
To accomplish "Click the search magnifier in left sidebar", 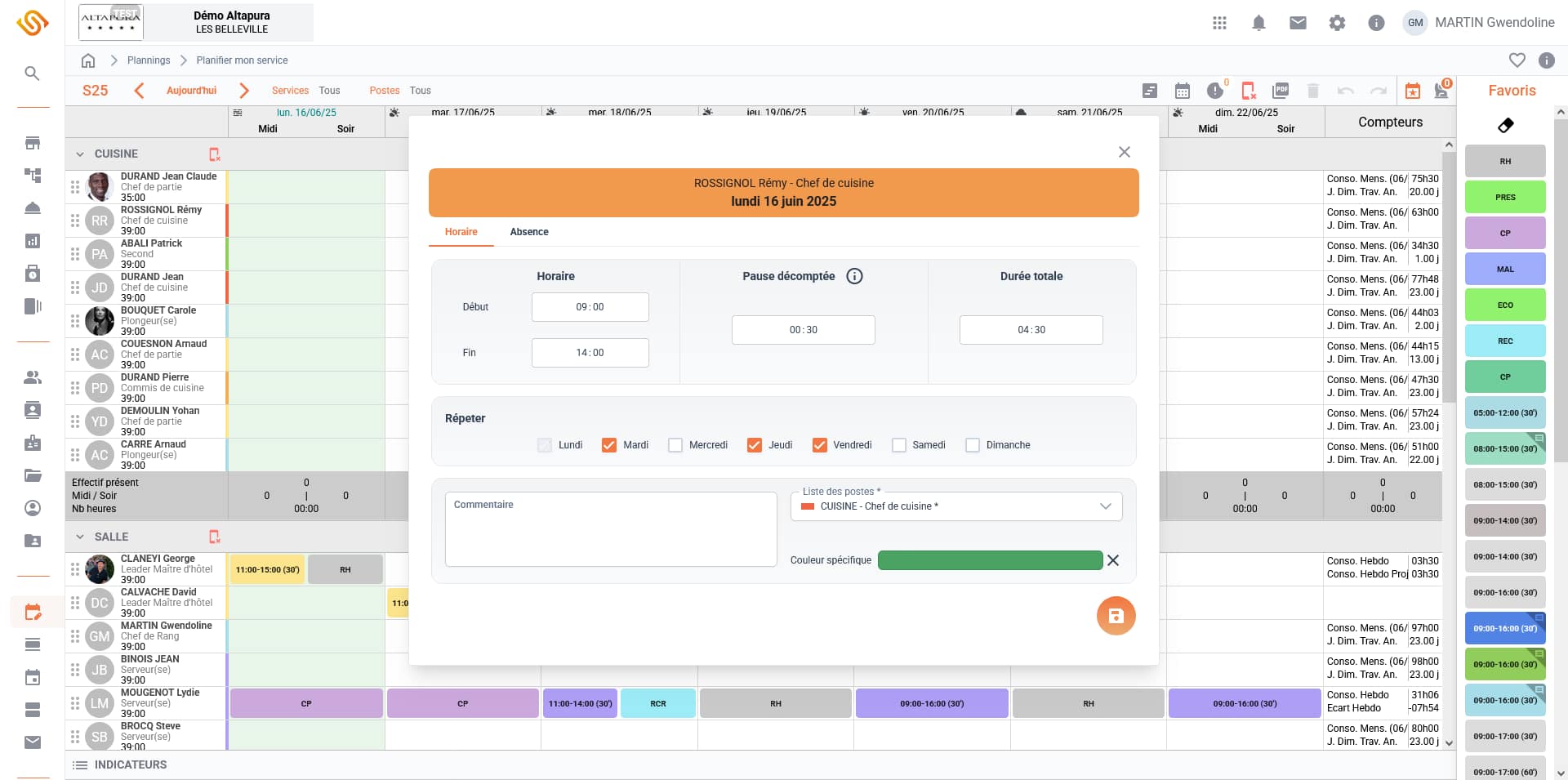I will [32, 74].
